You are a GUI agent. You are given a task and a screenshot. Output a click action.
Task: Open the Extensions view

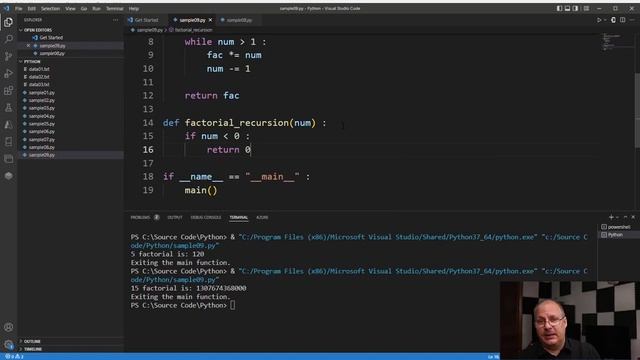[8, 91]
